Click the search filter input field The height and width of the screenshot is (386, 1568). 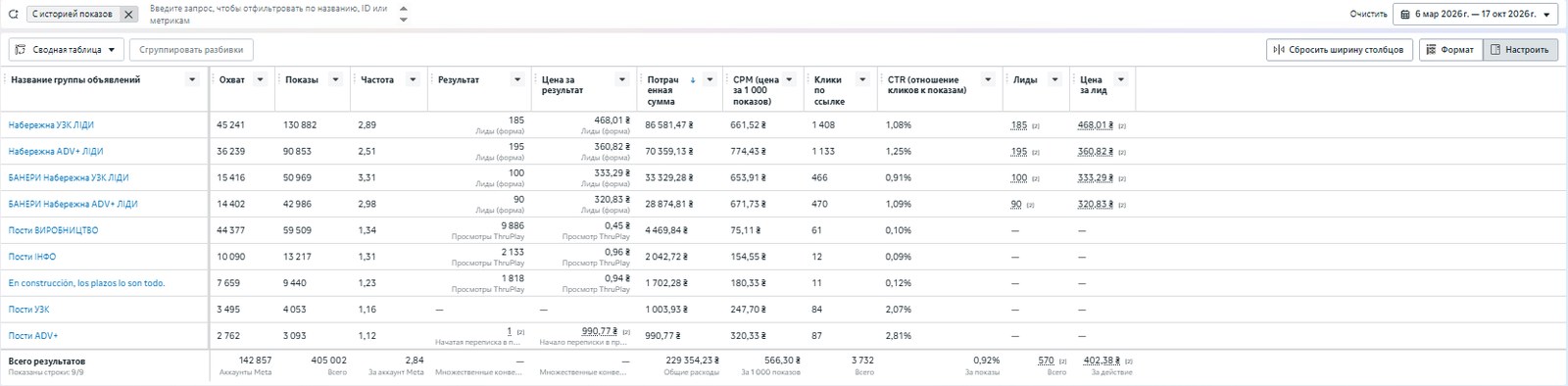pyautogui.click(x=269, y=15)
